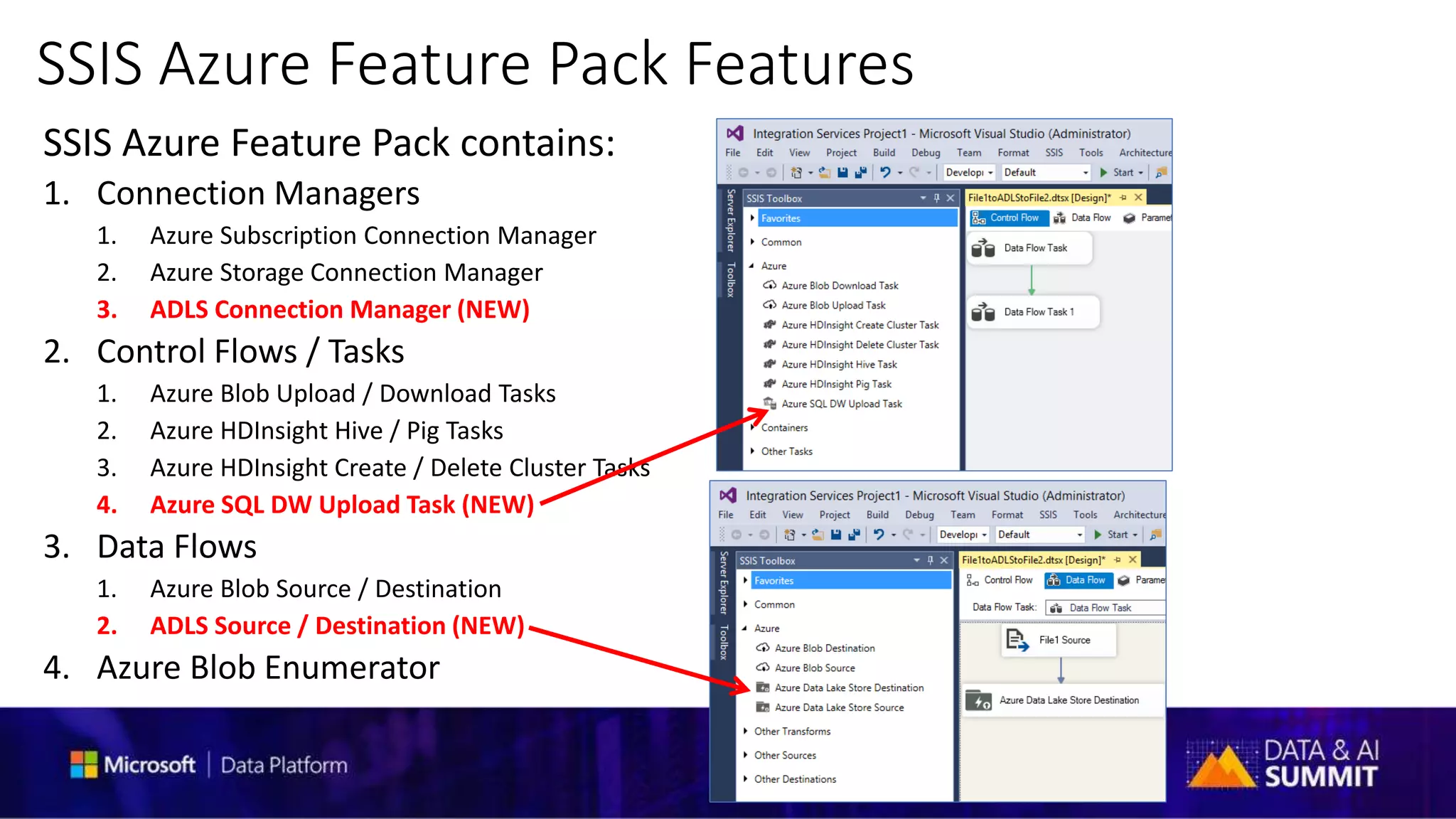Switch to Data Flow tab in upper window

tap(1082, 218)
